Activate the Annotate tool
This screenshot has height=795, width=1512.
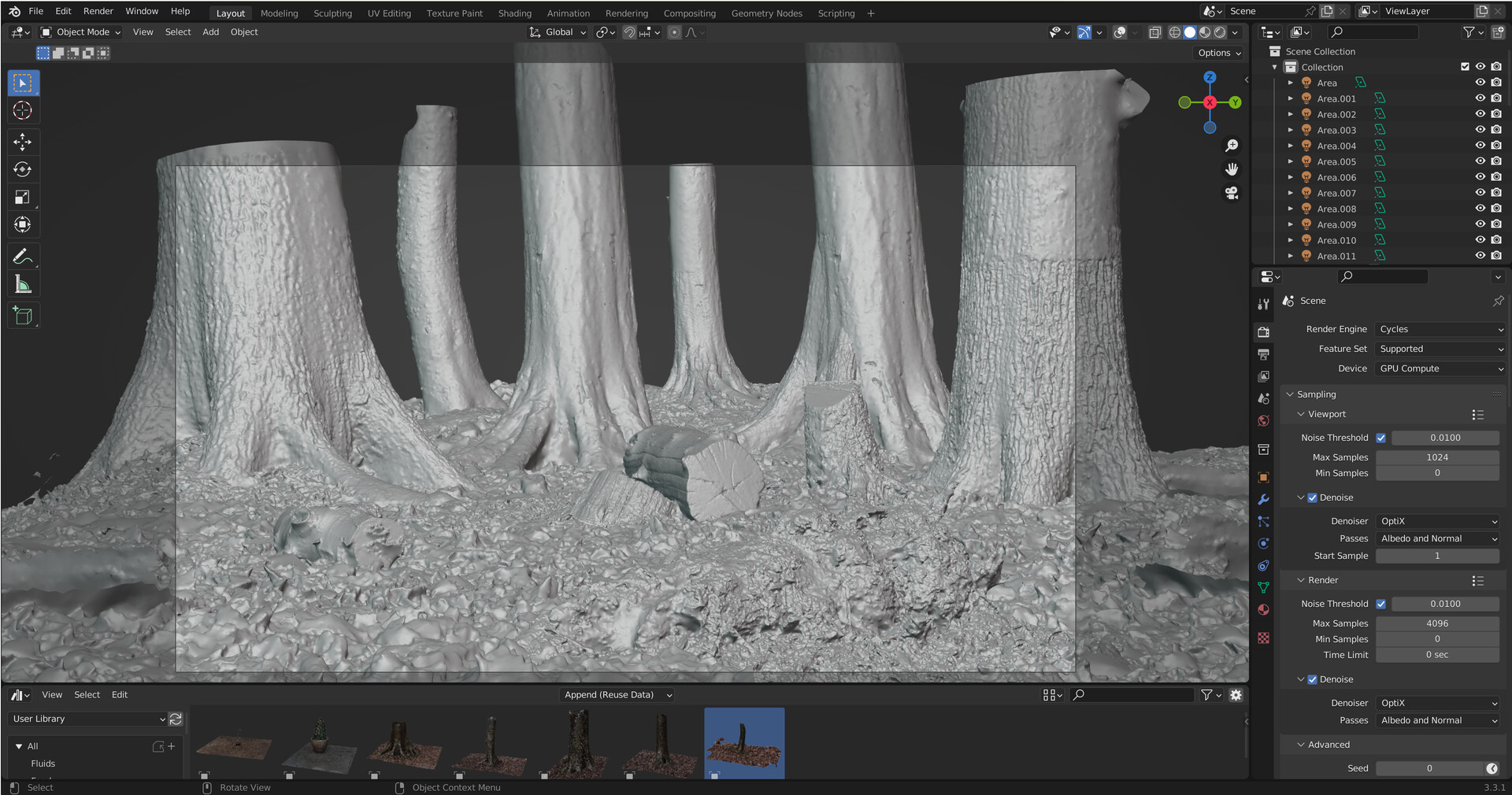tap(23, 256)
